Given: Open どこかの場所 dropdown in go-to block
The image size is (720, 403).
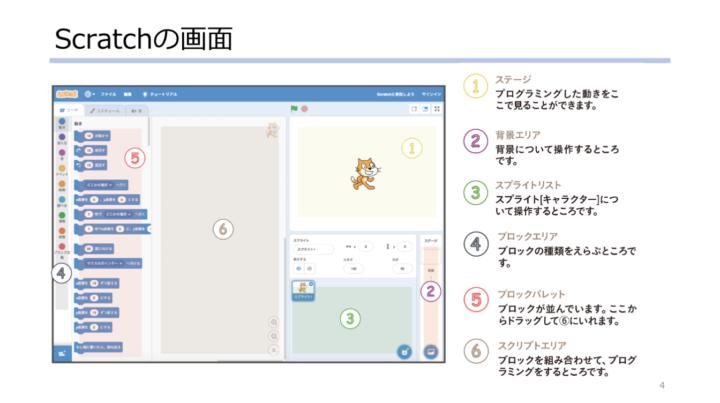Looking at the screenshot, I should pyautogui.click(x=100, y=185).
